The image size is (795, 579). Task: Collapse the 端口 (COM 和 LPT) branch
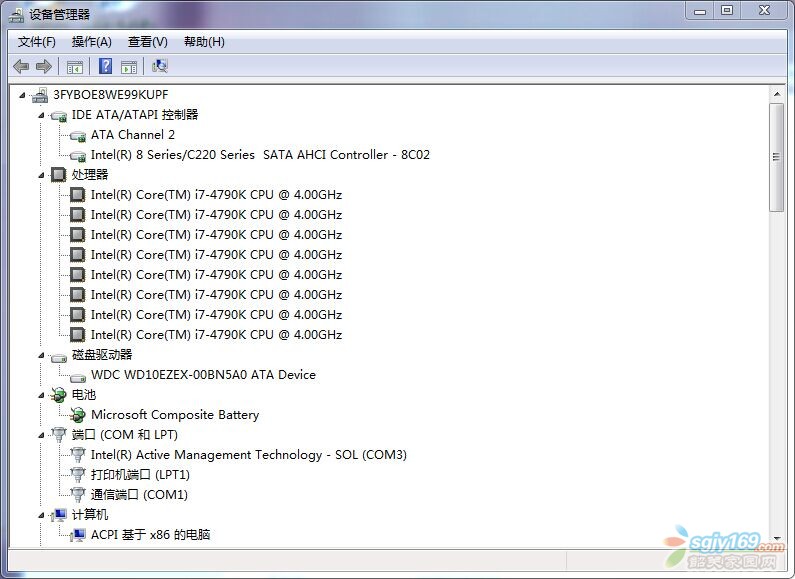(x=41, y=435)
